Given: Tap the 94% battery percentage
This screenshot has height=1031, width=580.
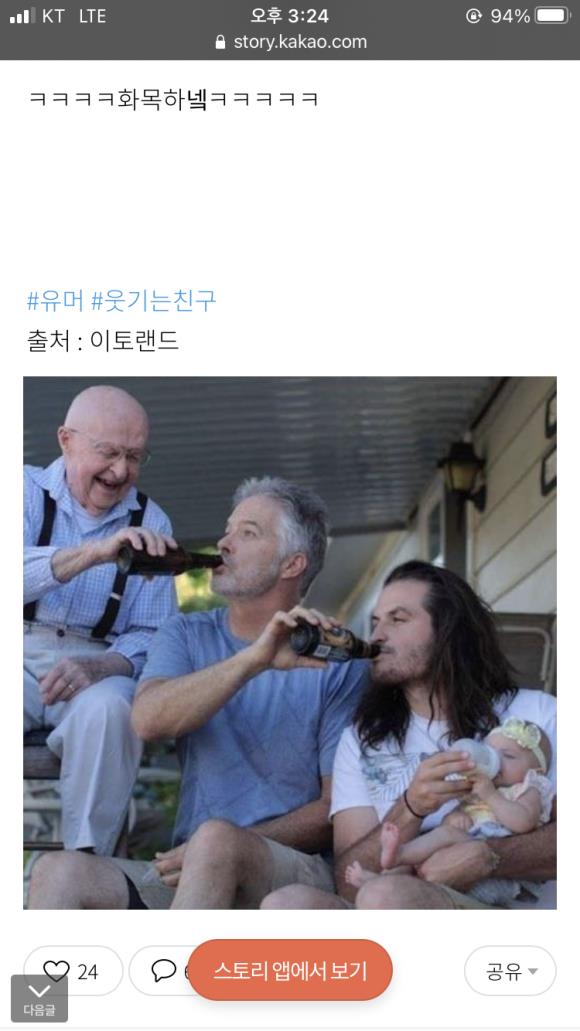Looking at the screenshot, I should (510, 16).
